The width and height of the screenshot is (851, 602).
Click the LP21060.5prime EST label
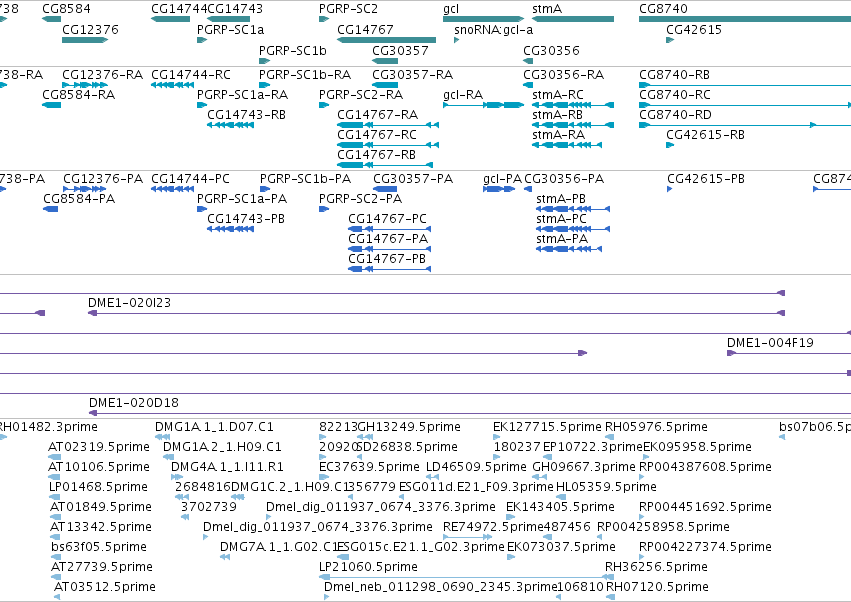(369, 567)
